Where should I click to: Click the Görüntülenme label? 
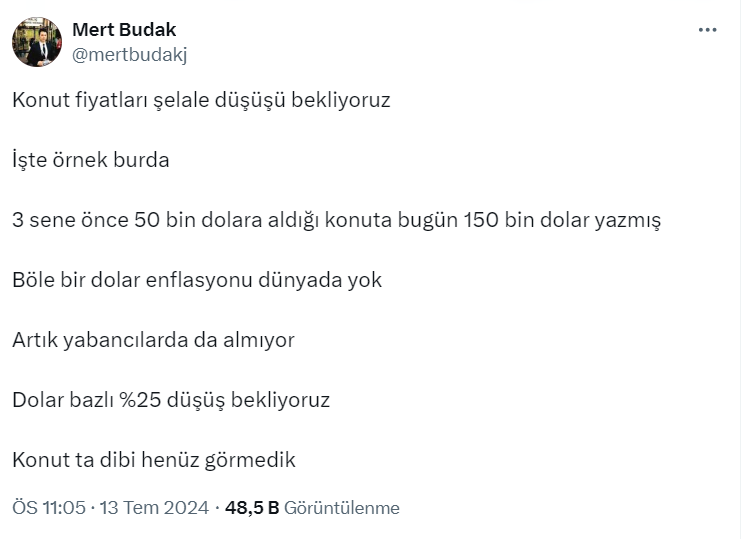pyautogui.click(x=342, y=508)
